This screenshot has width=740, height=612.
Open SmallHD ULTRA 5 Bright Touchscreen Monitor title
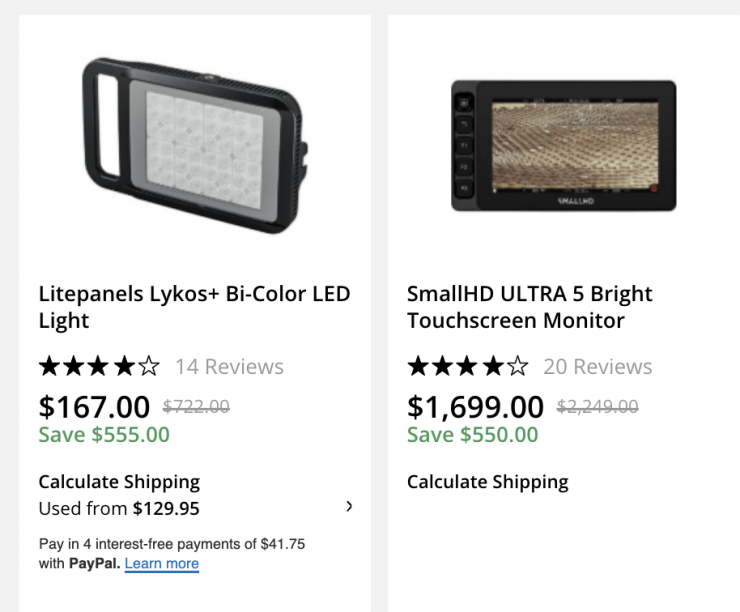coord(530,307)
